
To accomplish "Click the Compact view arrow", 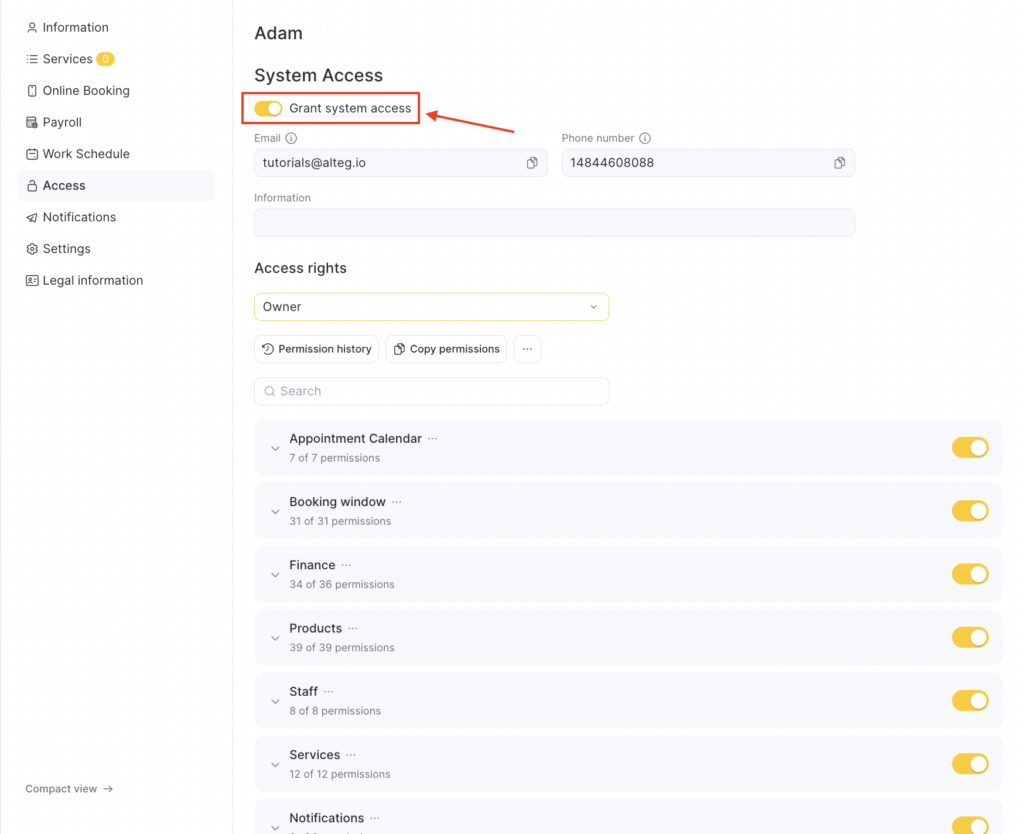I will (x=108, y=789).
